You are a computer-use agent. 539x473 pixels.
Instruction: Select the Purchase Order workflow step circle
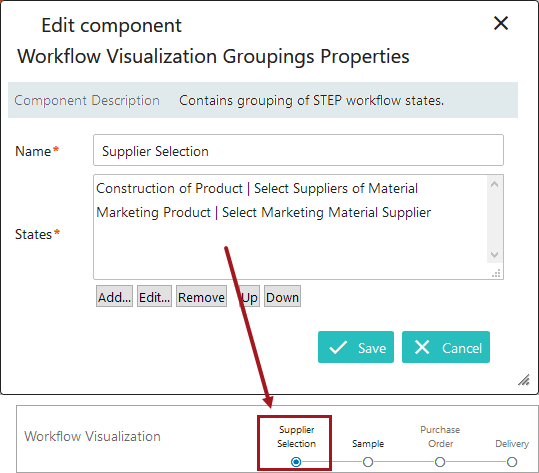coord(440,462)
